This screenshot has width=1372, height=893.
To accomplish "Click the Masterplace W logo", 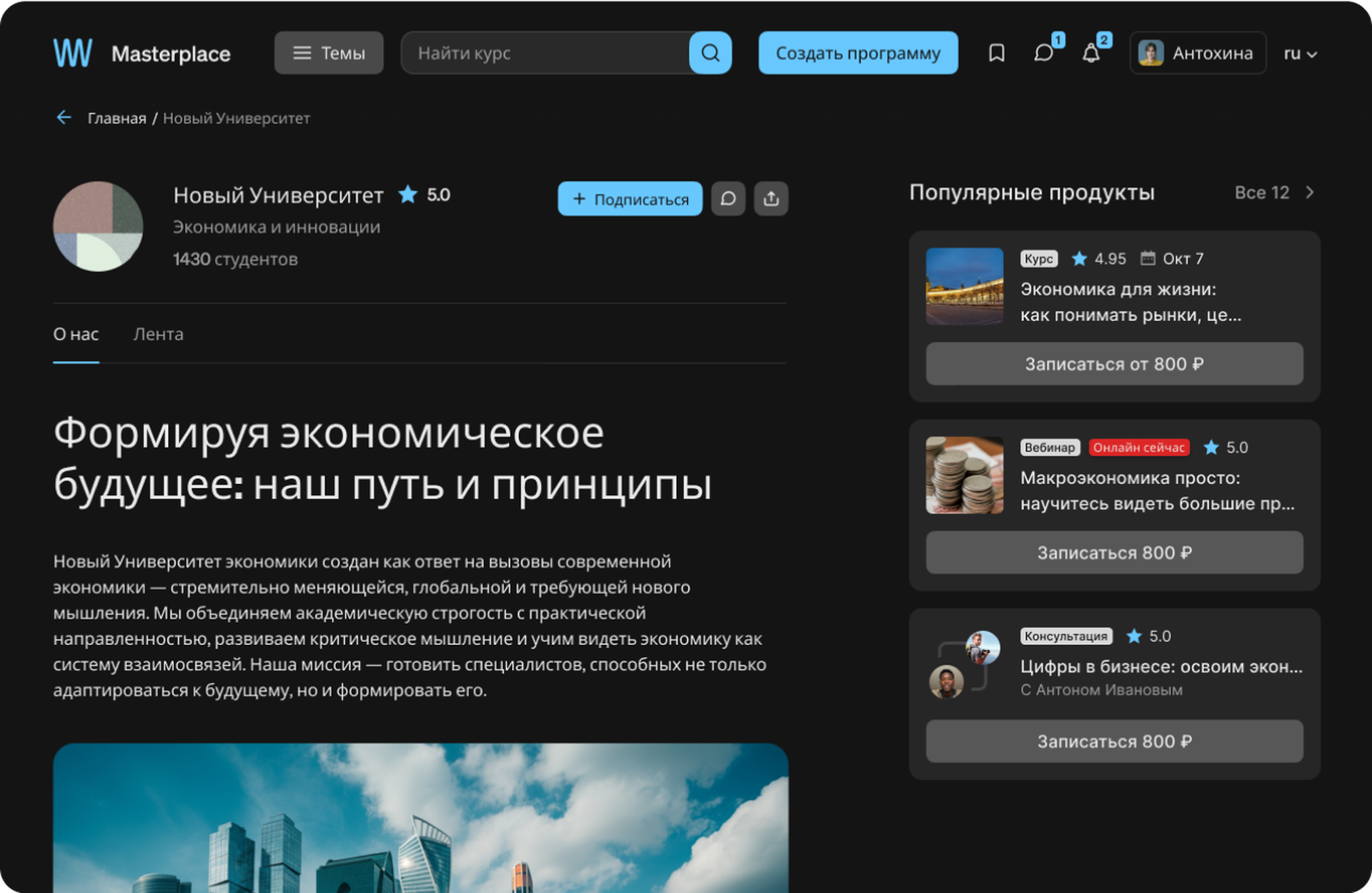I will tap(73, 53).
